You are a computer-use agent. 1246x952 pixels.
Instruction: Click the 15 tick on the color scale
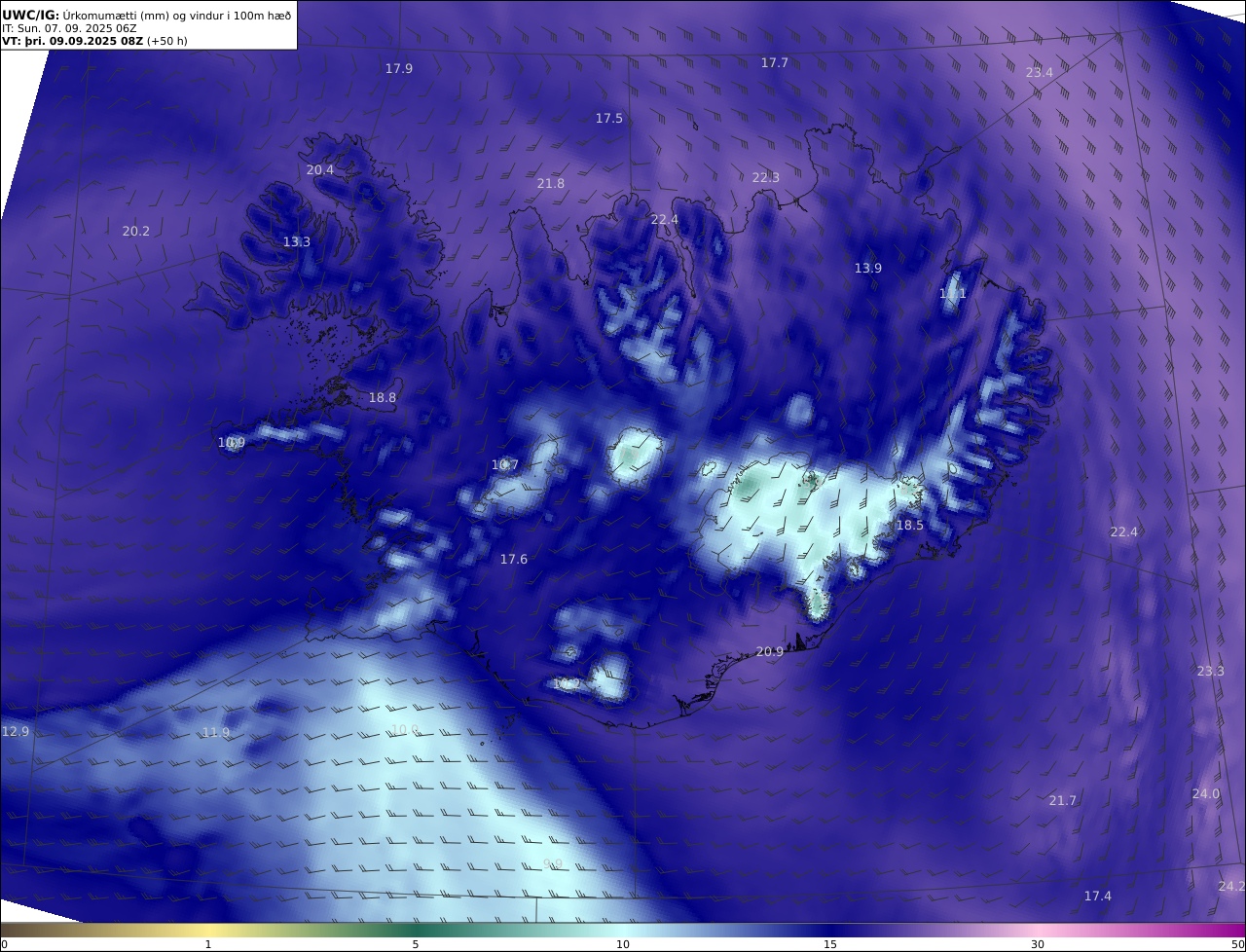pos(830,944)
